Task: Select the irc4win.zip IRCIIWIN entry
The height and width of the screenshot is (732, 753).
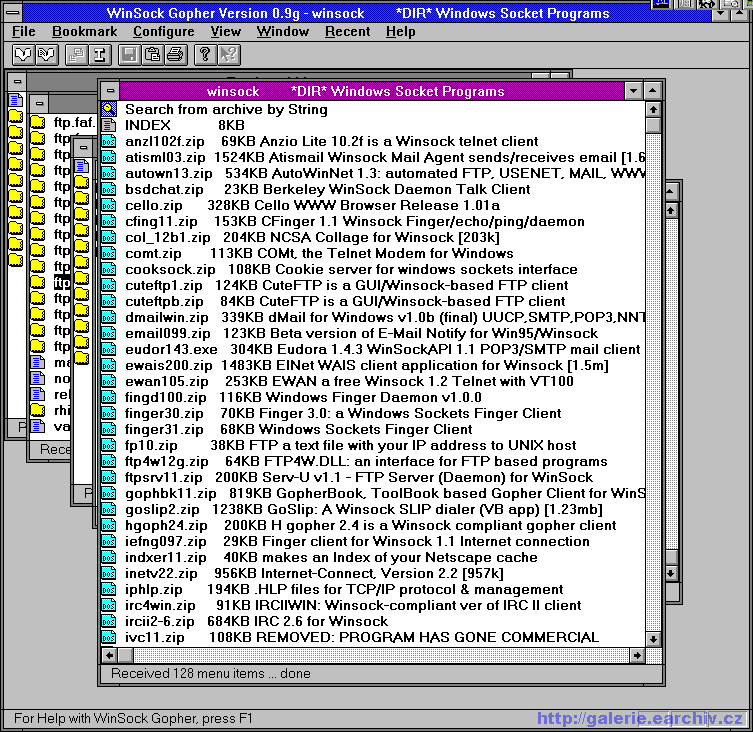Action: point(353,606)
